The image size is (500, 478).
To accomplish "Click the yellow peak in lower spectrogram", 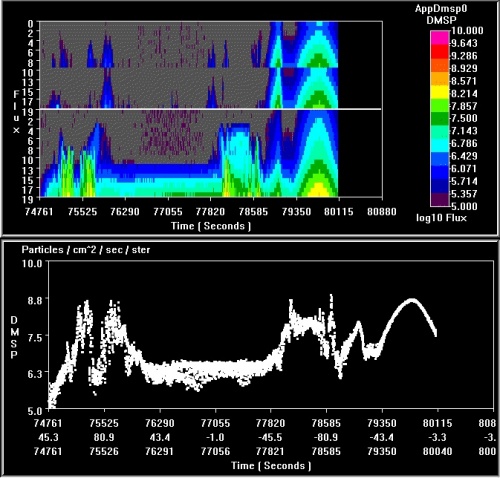I will click(319, 189).
